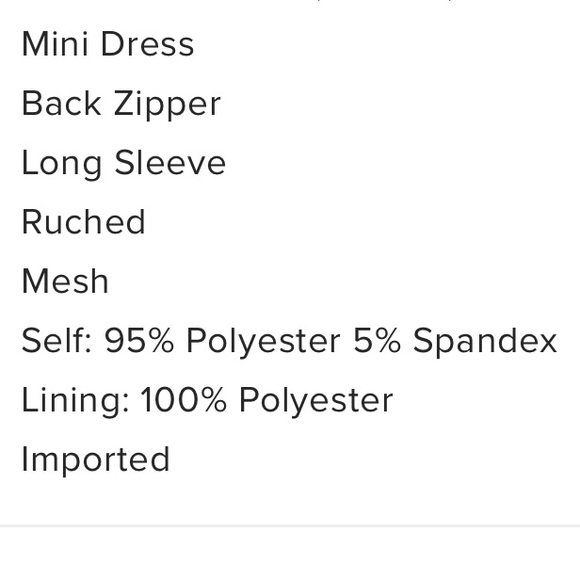Click the "Mini Dress" detail line
This screenshot has width=580, height=580.
(108, 44)
